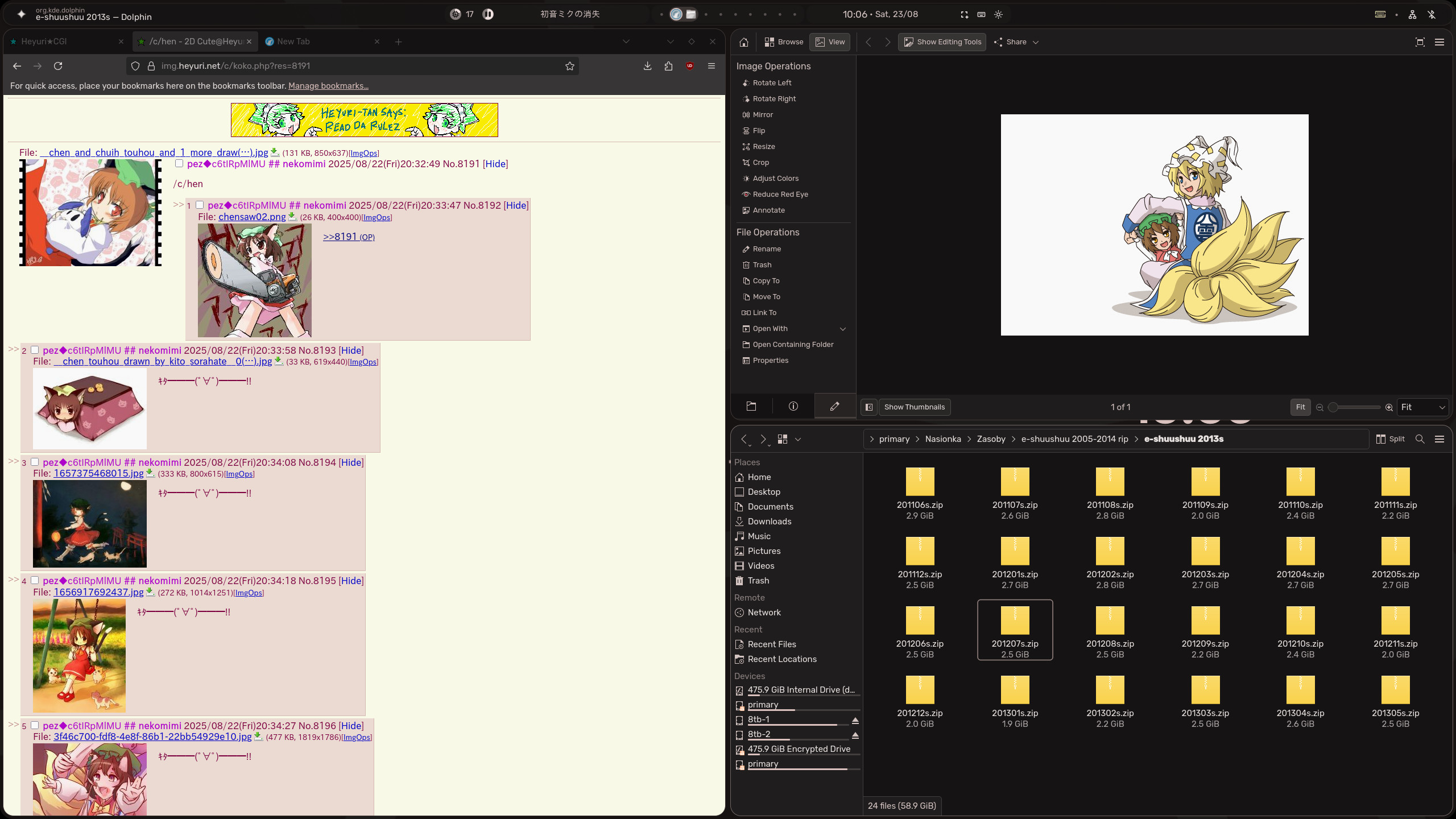Open the Share dropdown in Gwenview

pos(1016,42)
